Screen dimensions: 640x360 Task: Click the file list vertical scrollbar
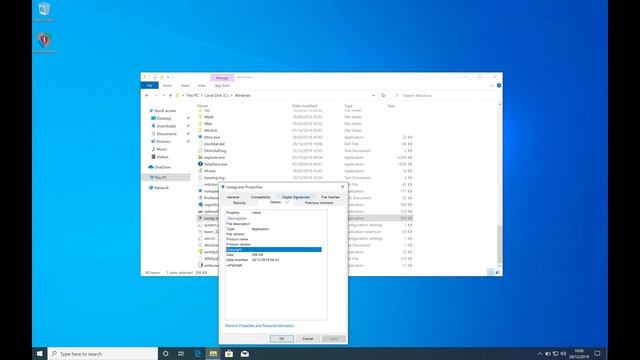pyautogui.click(x=500, y=243)
